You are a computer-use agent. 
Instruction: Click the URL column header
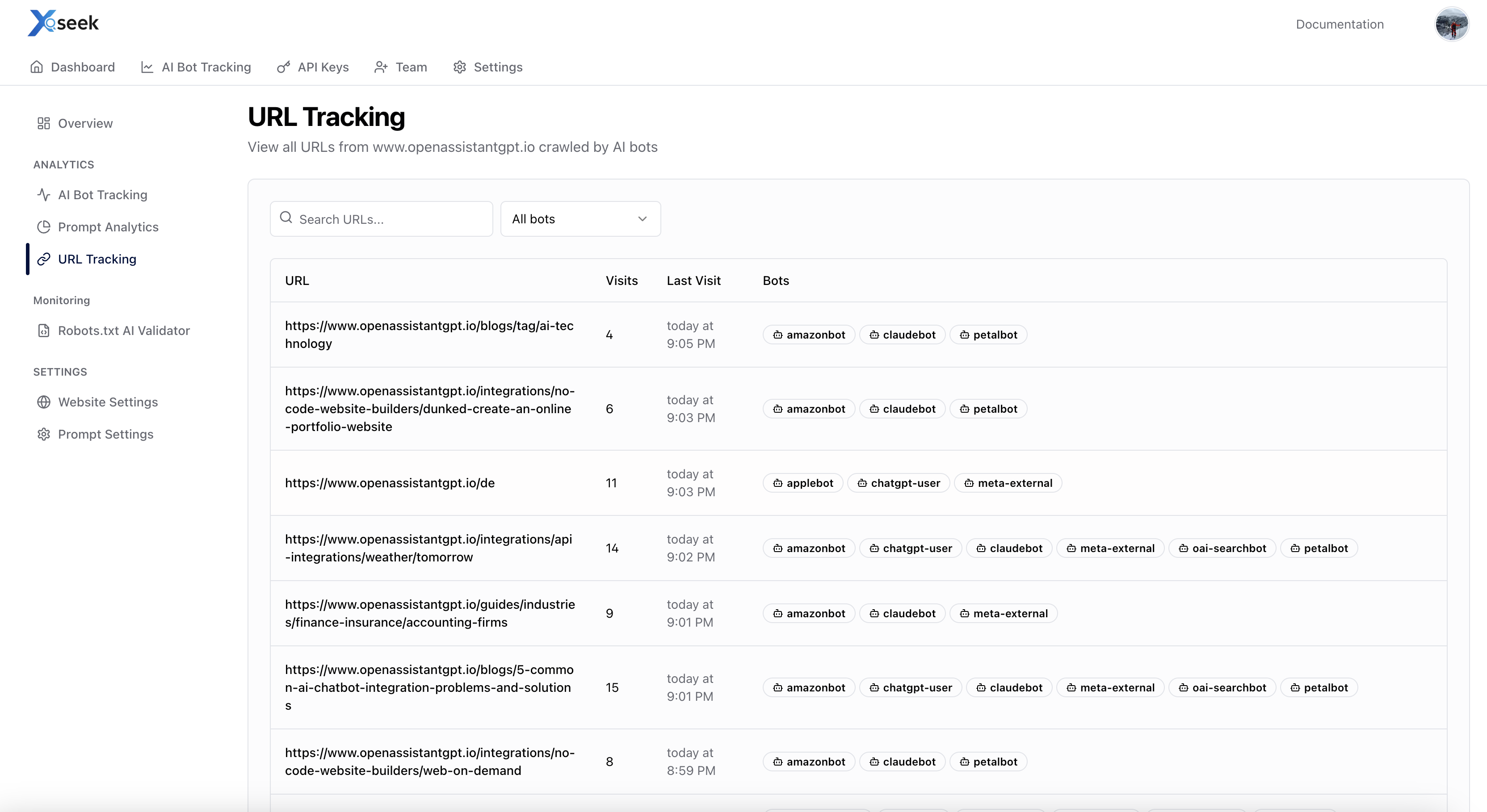pyautogui.click(x=297, y=280)
